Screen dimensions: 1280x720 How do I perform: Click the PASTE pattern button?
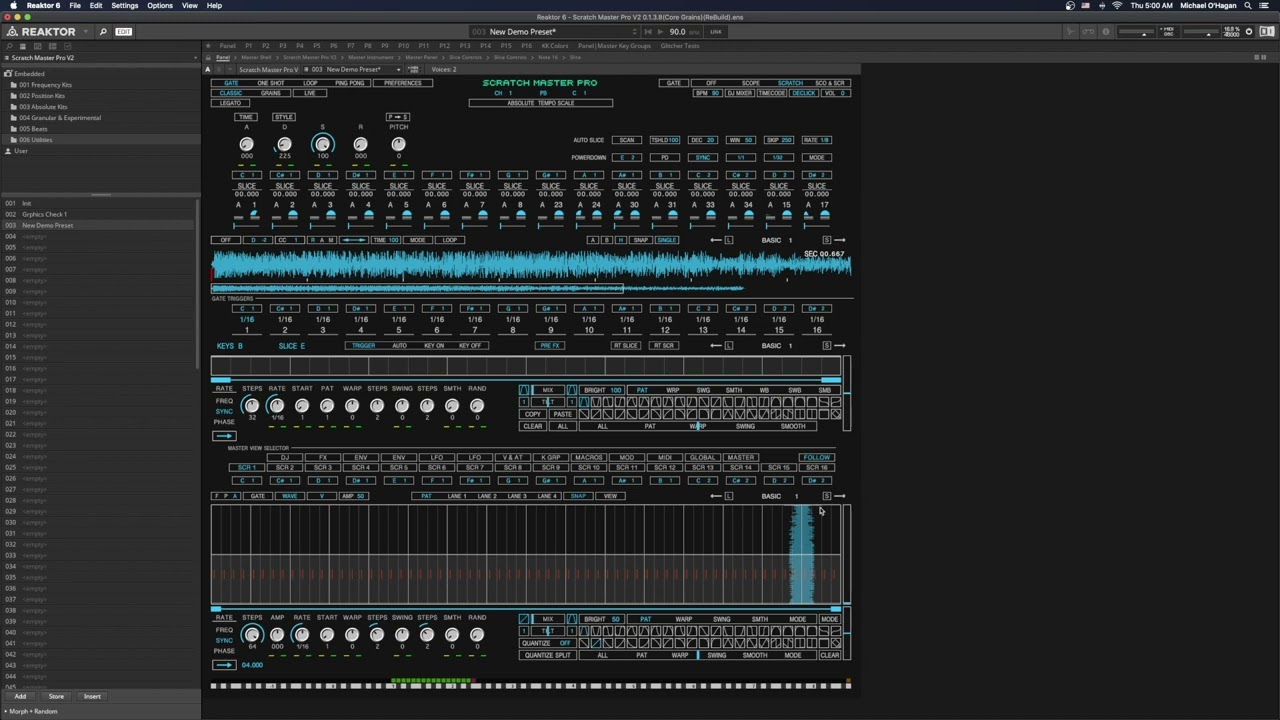[562, 414]
